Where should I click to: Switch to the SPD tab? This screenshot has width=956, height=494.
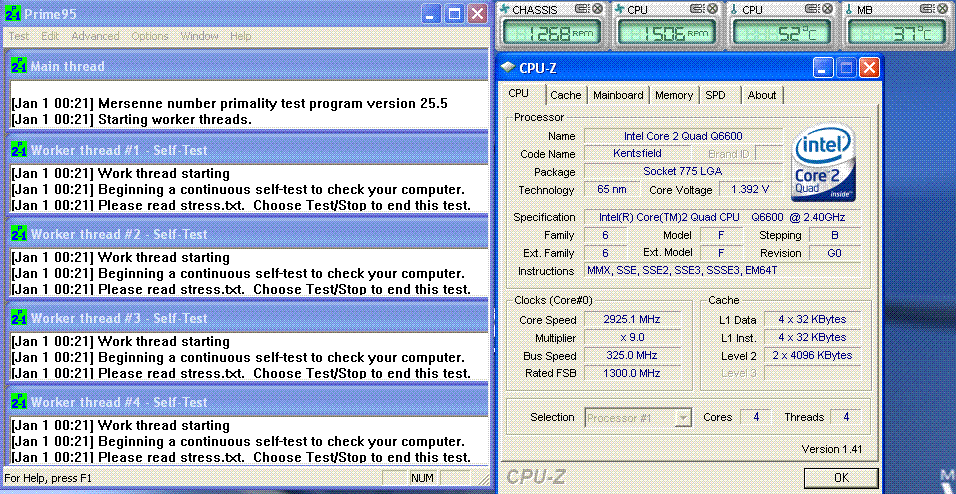click(x=716, y=95)
